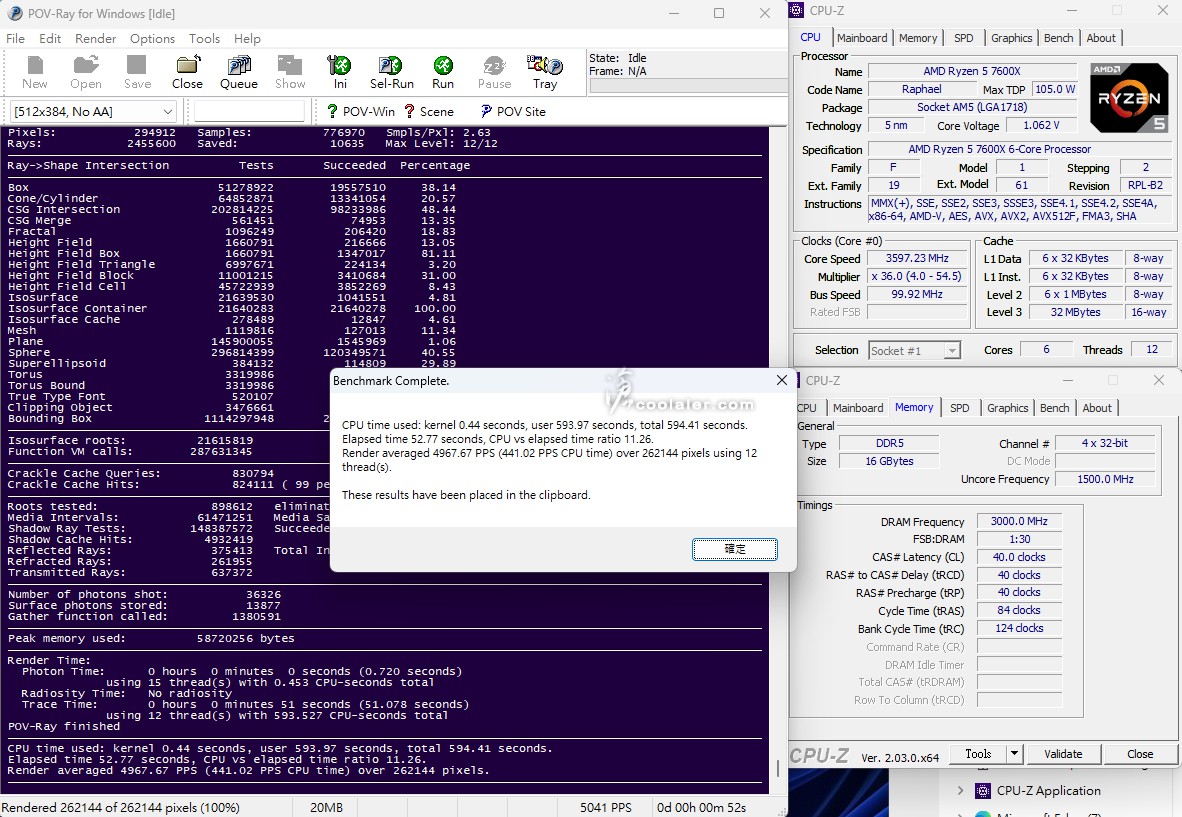Switch to SPD tab in lower CPU-Z window
The width and height of the screenshot is (1182, 817).
click(960, 408)
